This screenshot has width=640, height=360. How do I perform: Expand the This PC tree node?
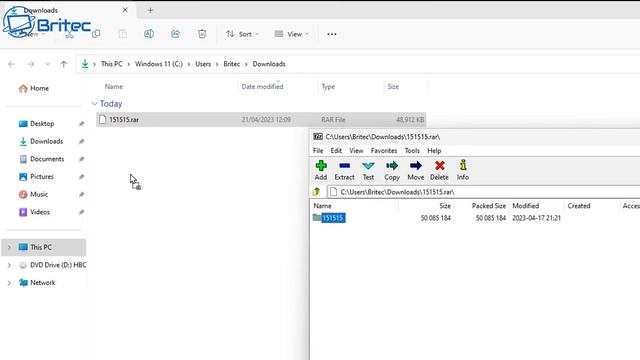click(9, 247)
